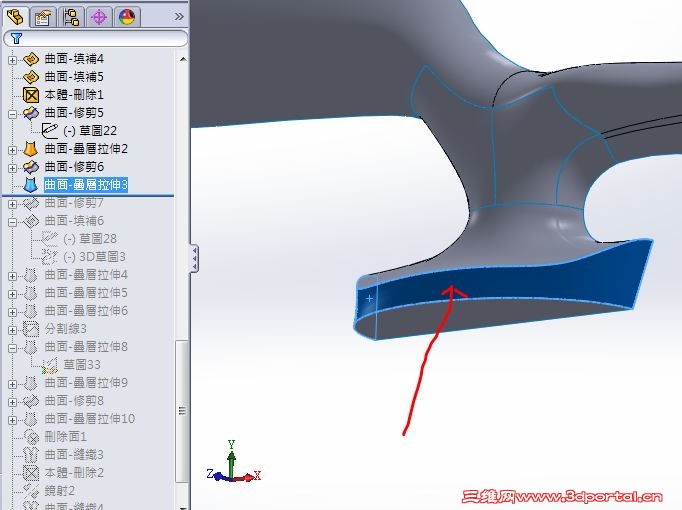
Task: Click the feature tree filter field
Action: [96, 38]
